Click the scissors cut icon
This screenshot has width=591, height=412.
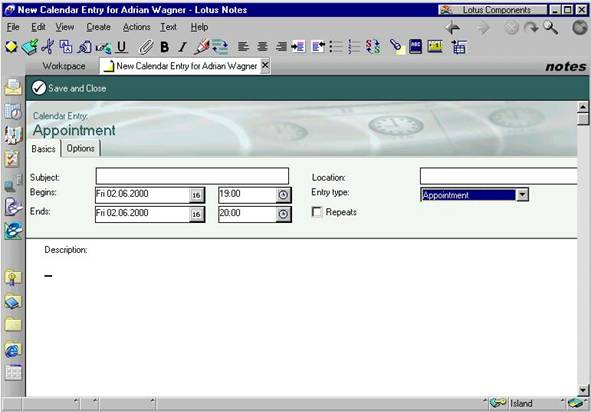(48, 47)
